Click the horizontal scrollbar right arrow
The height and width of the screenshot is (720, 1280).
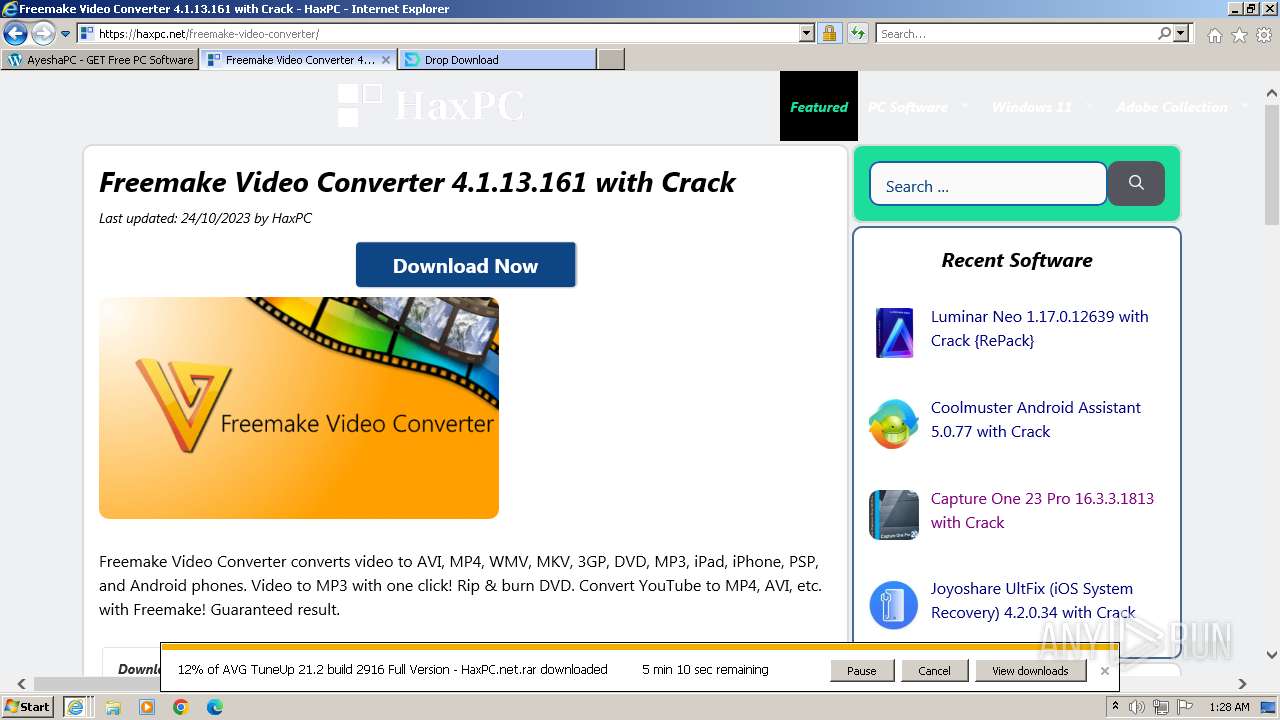point(1242,684)
